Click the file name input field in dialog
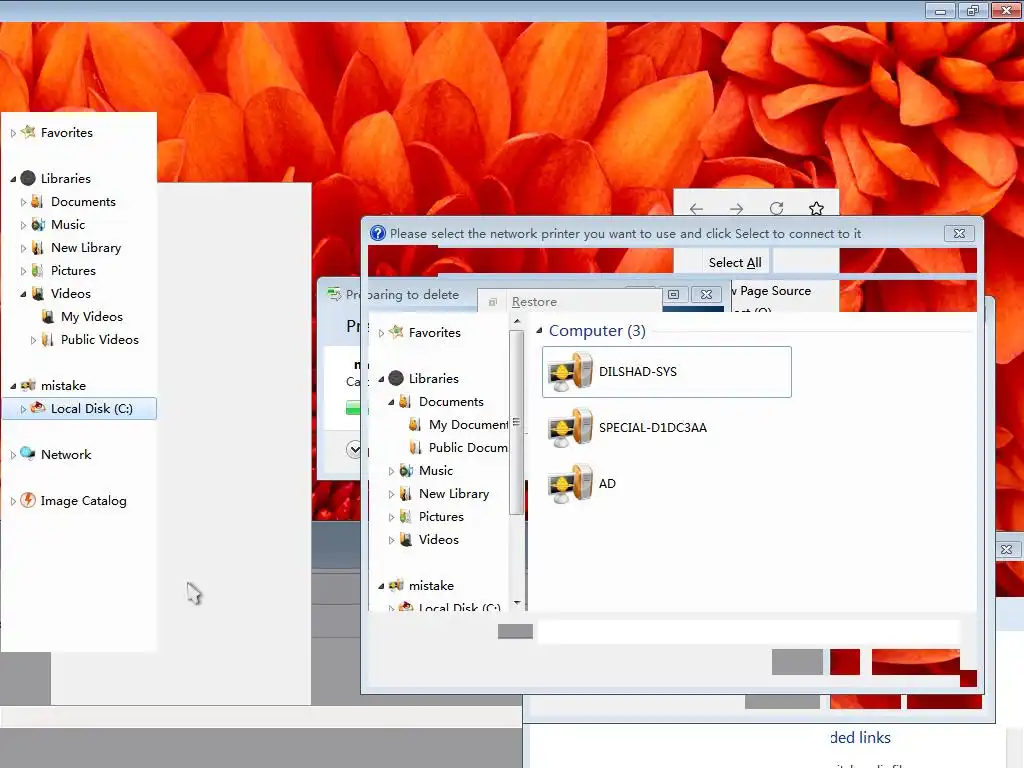1024x768 pixels. 748,632
